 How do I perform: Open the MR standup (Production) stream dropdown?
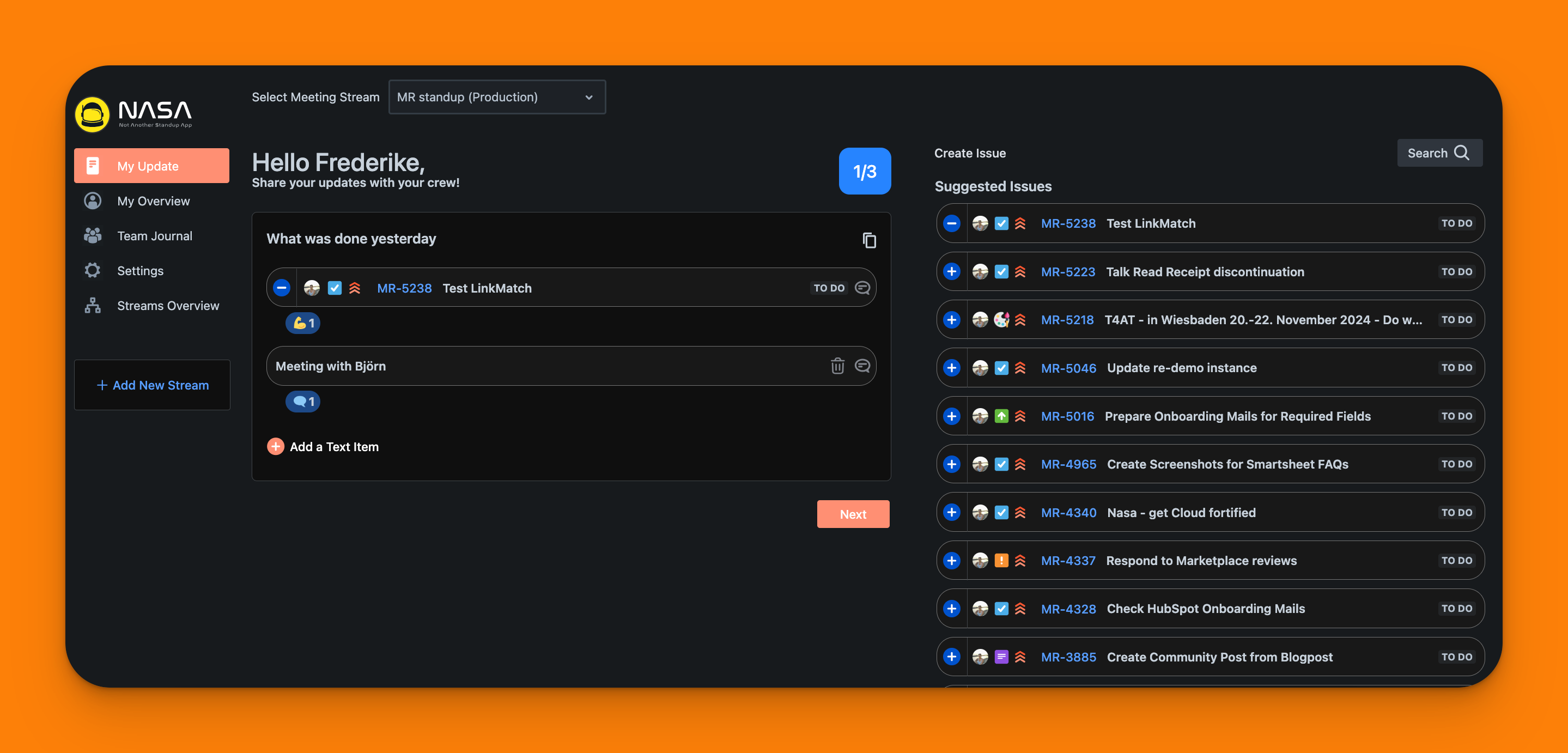tap(497, 97)
